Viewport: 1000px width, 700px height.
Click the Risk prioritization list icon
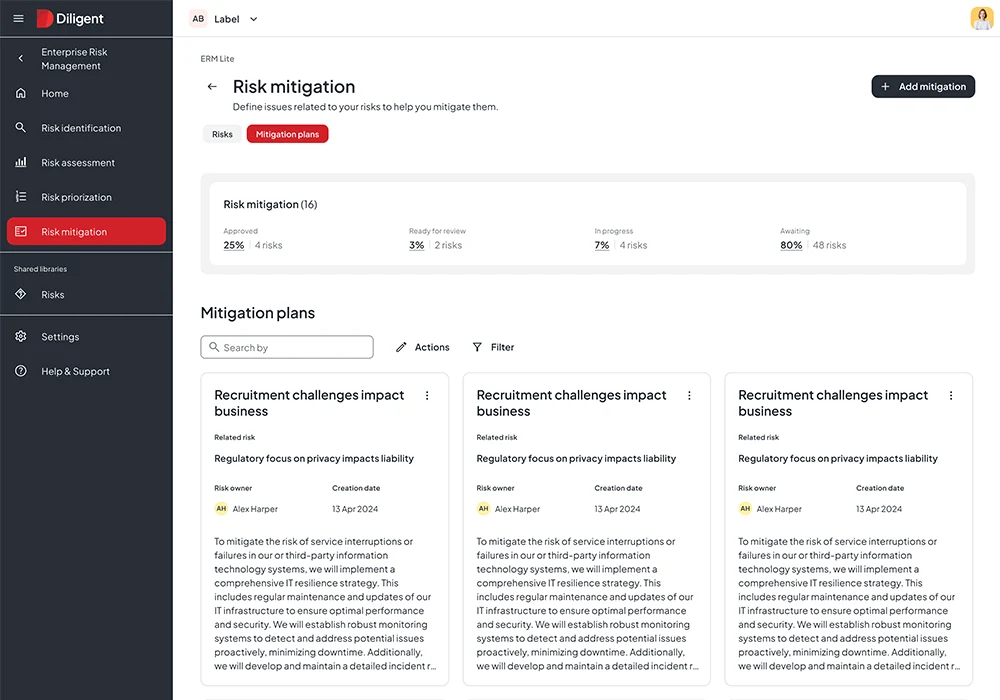20,196
